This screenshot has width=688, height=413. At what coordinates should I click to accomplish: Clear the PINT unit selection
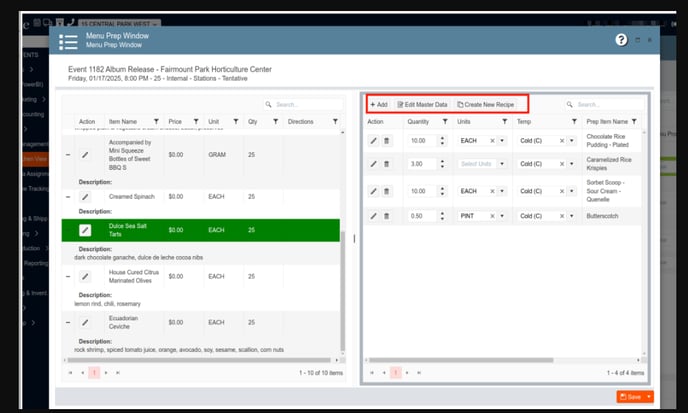492,216
